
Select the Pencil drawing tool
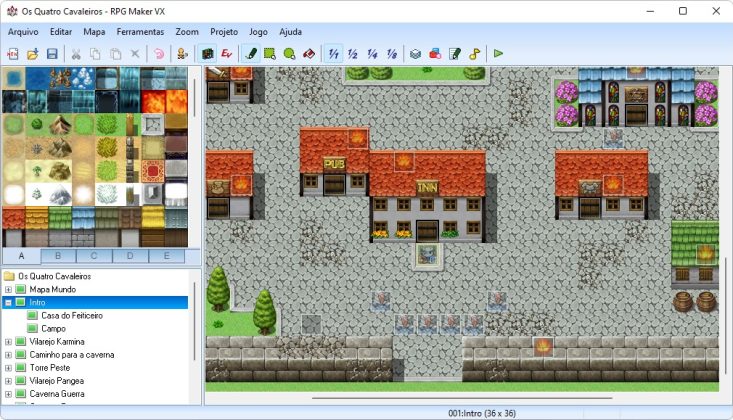pos(251,54)
